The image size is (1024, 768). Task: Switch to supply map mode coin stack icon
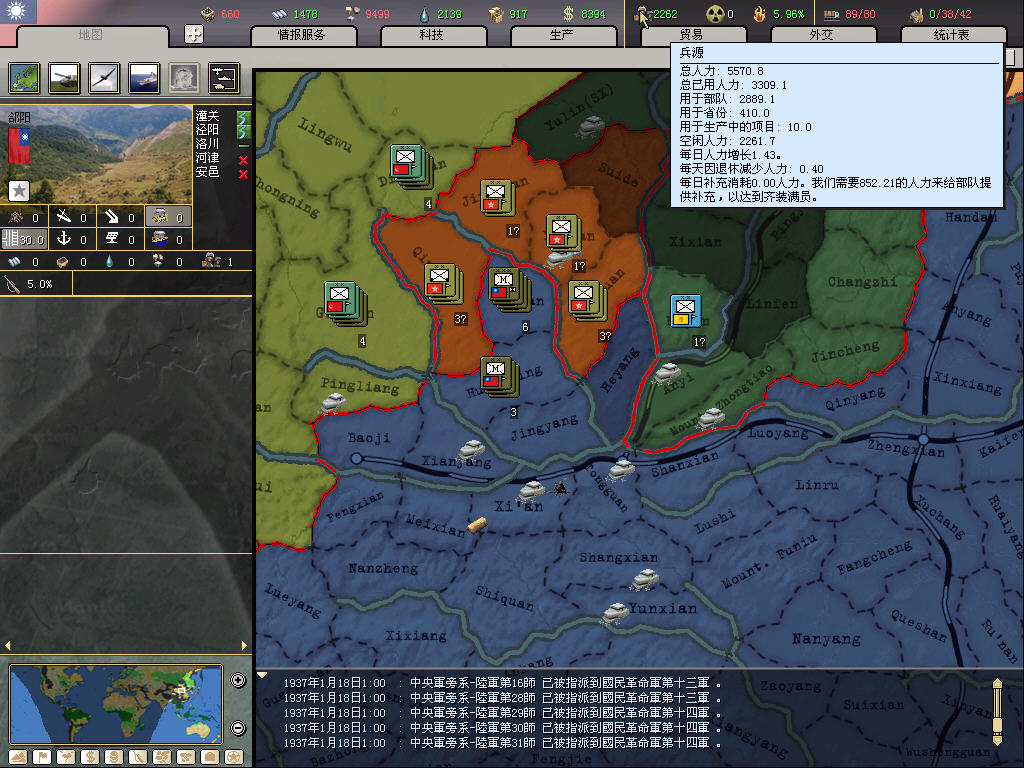[x=114, y=757]
